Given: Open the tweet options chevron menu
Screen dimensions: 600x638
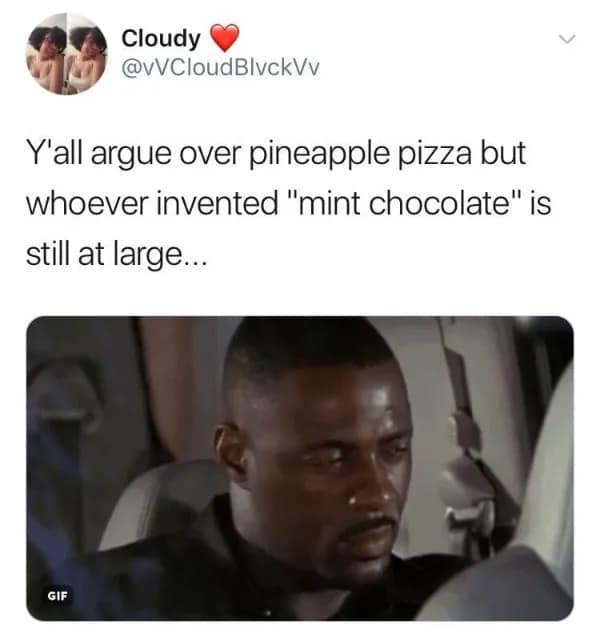Looking at the screenshot, I should coord(567,39).
